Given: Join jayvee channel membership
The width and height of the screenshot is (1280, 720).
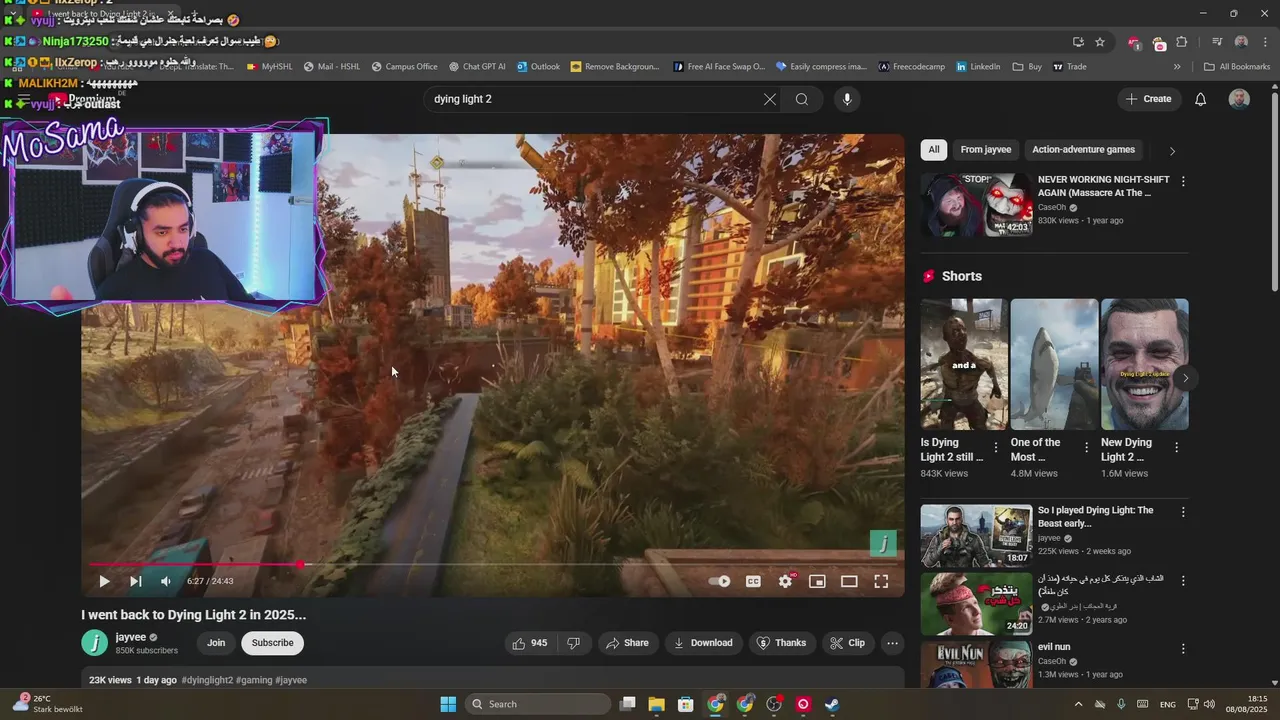Looking at the screenshot, I should (x=216, y=643).
